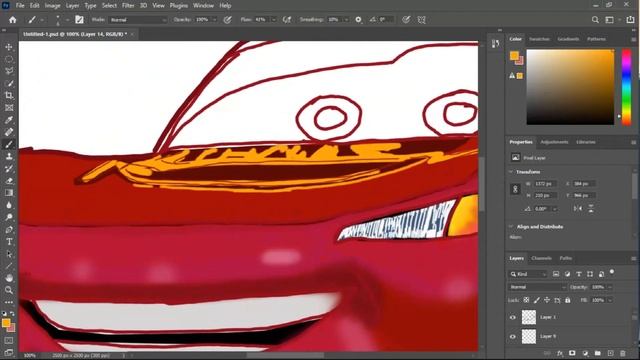Toggle the symmetry paint butterfly options
This screenshot has height=360, width=640.
click(x=422, y=20)
